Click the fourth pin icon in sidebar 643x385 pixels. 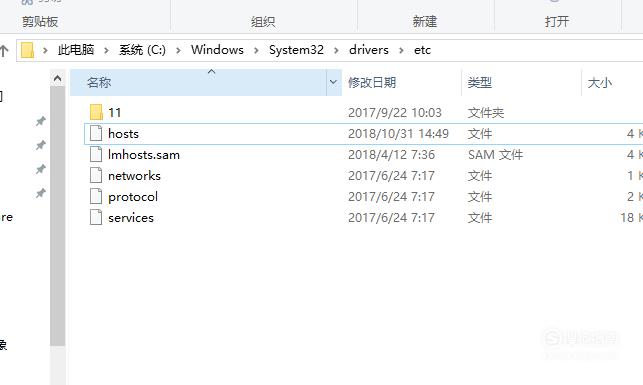click(x=40, y=193)
